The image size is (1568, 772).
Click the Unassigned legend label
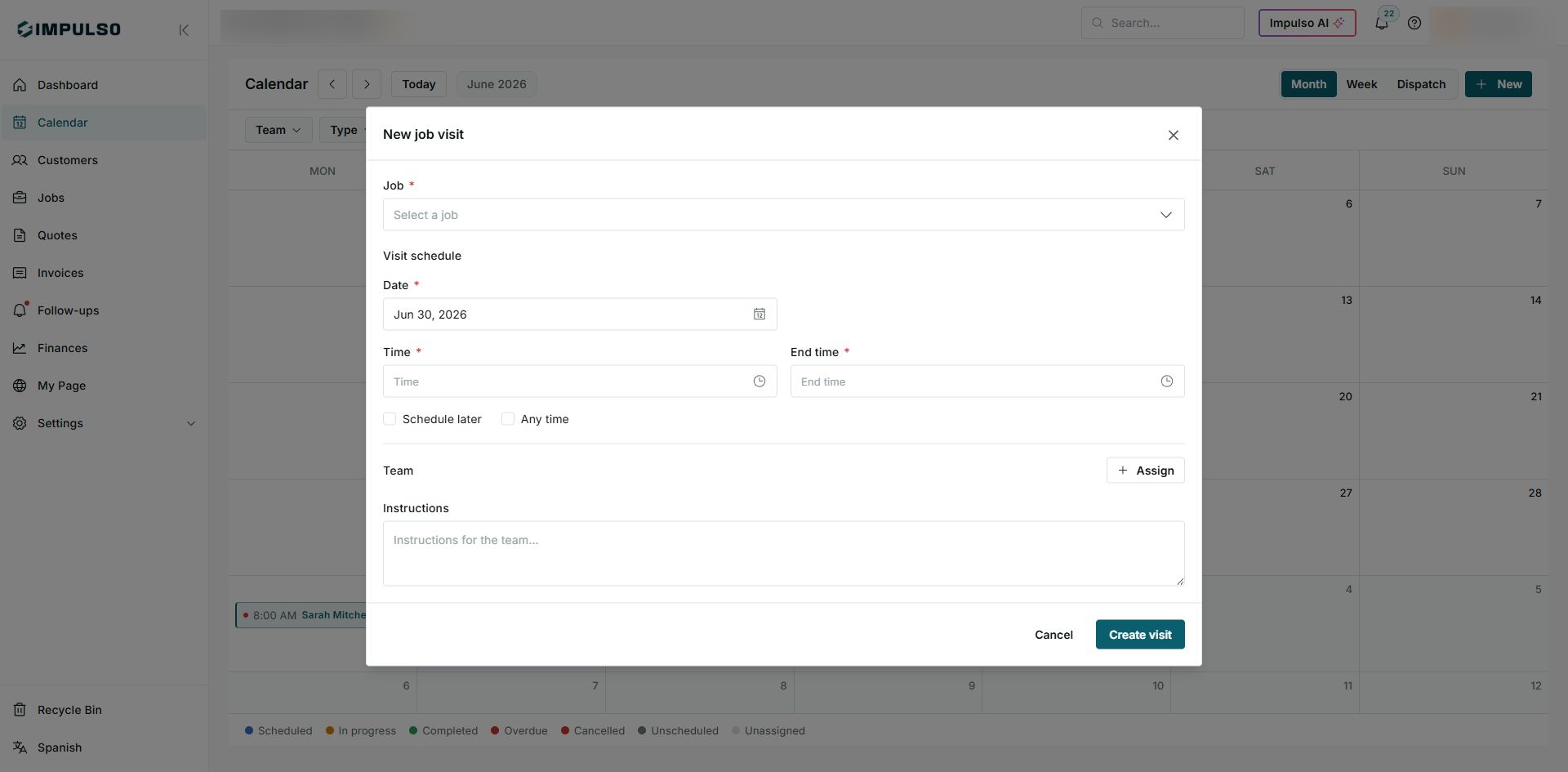(775, 731)
